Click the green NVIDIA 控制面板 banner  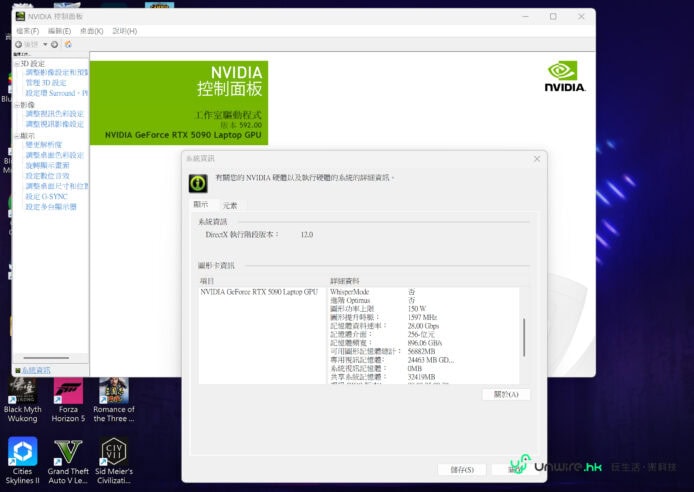pos(179,103)
